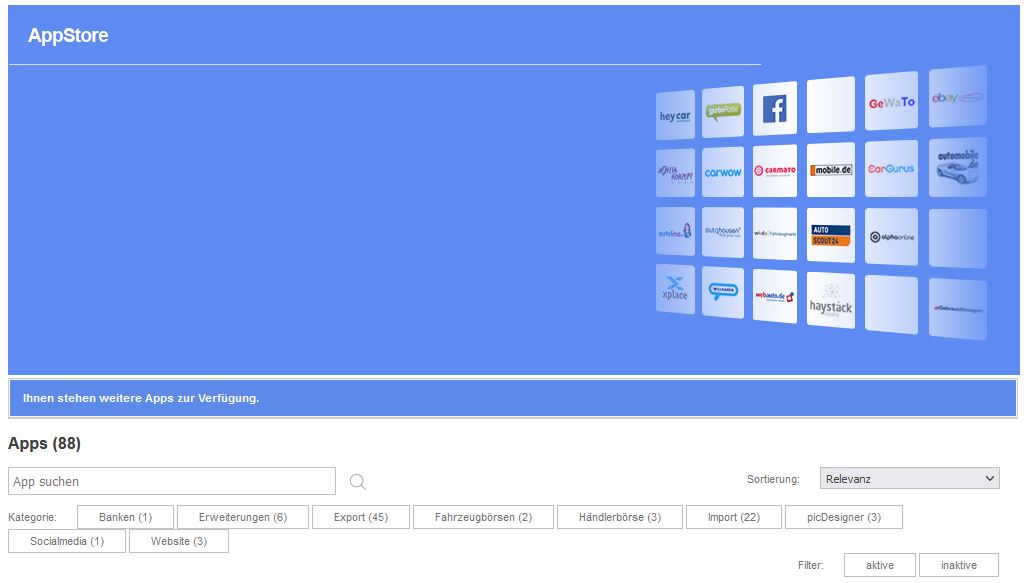
Task: Click the magnifying glass search icon
Action: [357, 482]
